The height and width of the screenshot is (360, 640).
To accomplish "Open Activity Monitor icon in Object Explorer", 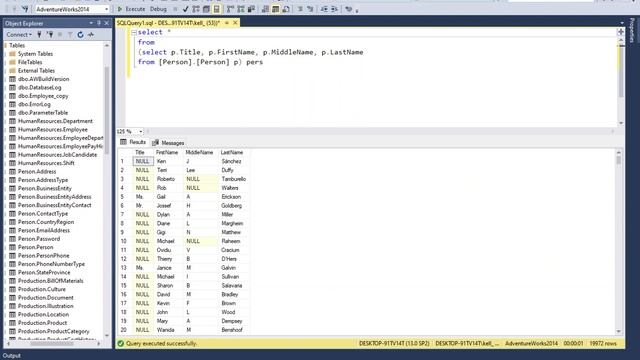I will (x=91, y=35).
